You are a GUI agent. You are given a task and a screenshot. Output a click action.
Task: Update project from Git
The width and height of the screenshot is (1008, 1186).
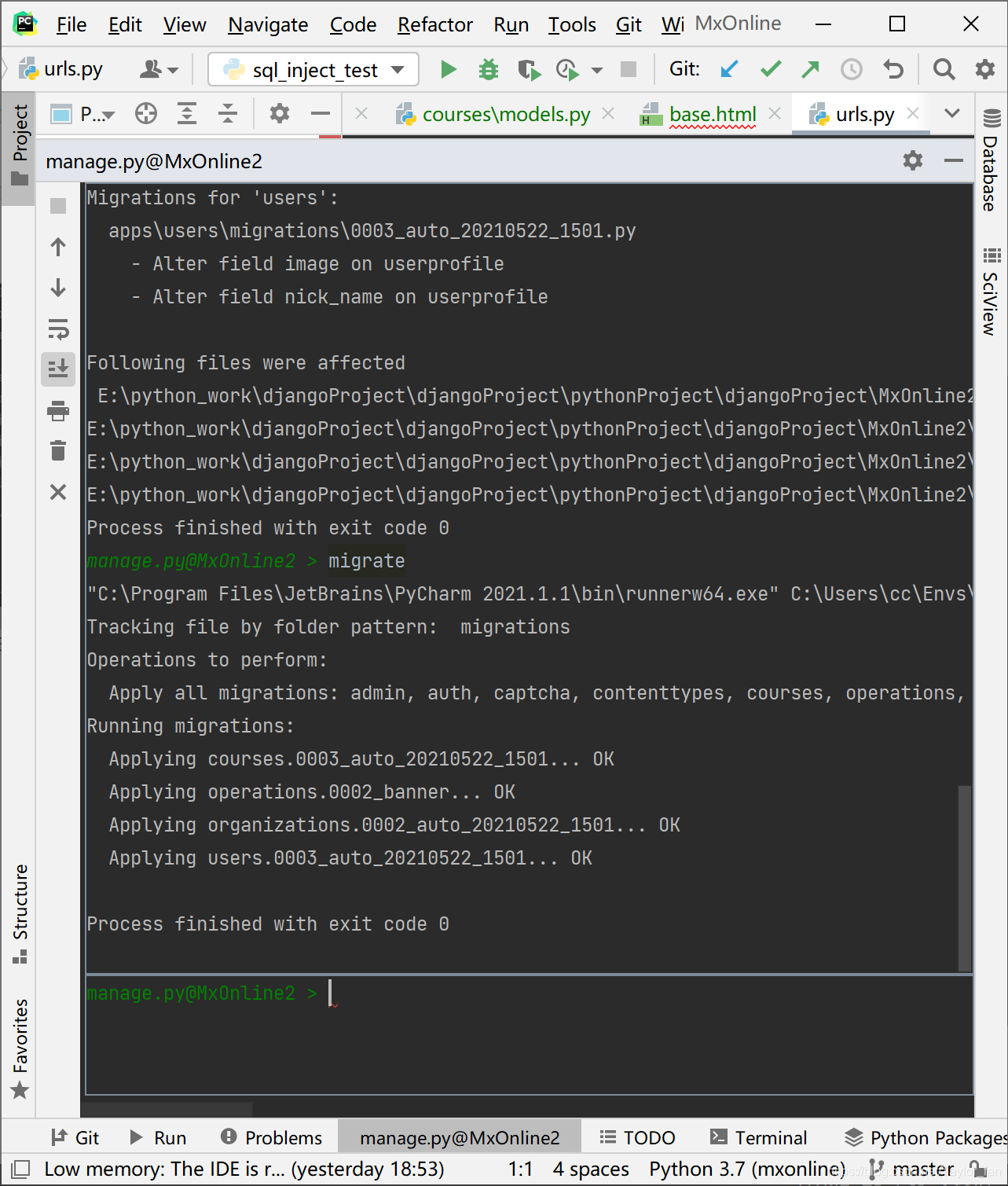pos(729,69)
